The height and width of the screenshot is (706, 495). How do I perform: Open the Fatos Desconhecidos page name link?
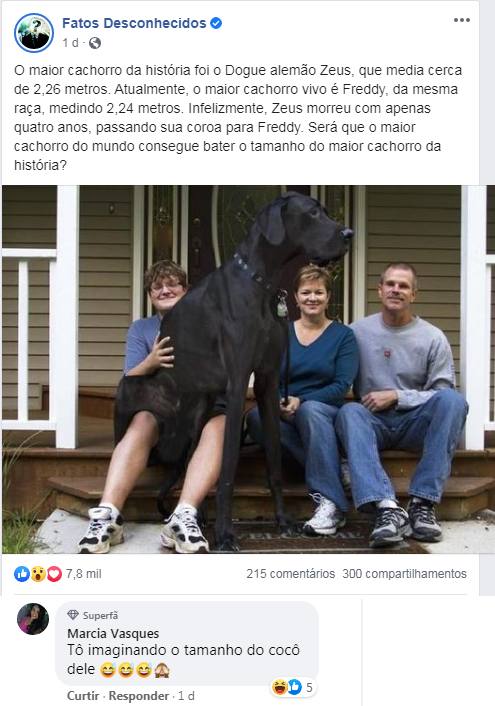(x=134, y=23)
